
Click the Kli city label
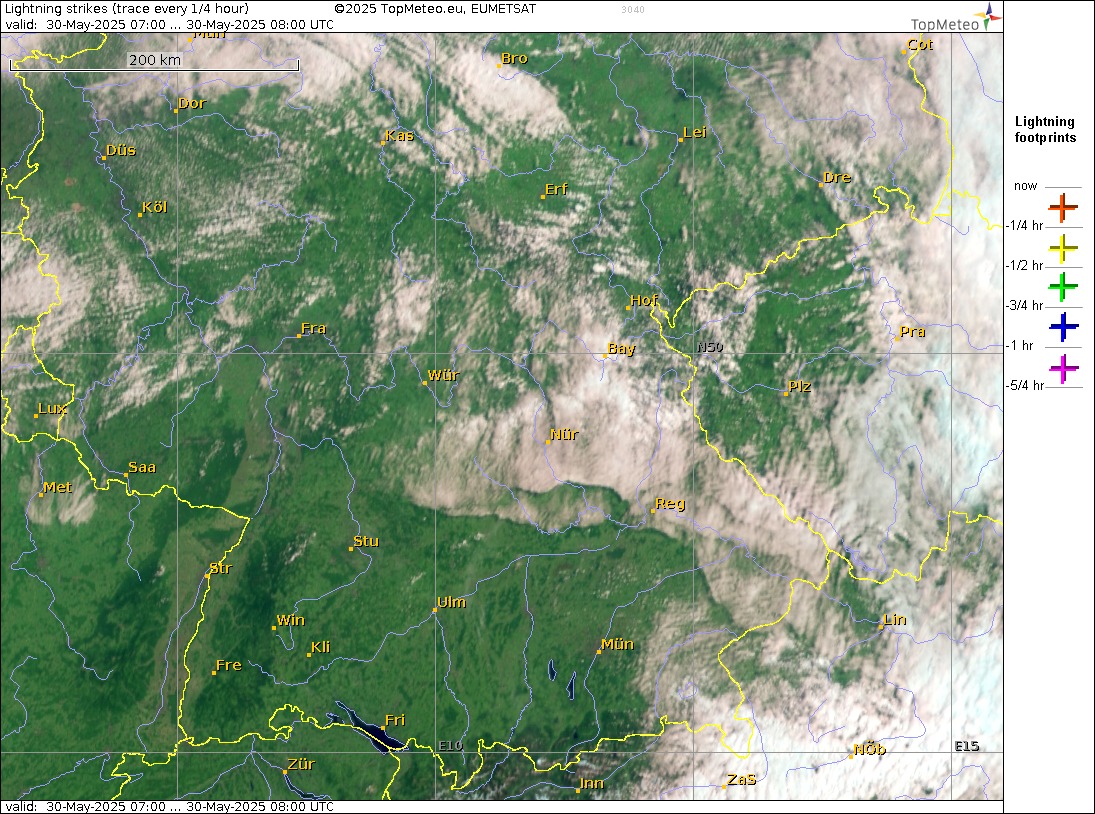click(x=321, y=647)
